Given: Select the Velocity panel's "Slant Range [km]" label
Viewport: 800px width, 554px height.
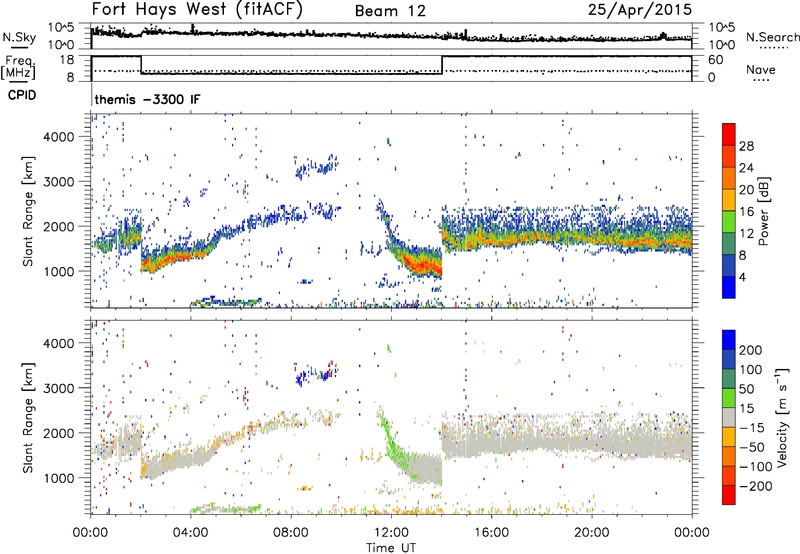Looking at the screenshot, I should point(28,417).
